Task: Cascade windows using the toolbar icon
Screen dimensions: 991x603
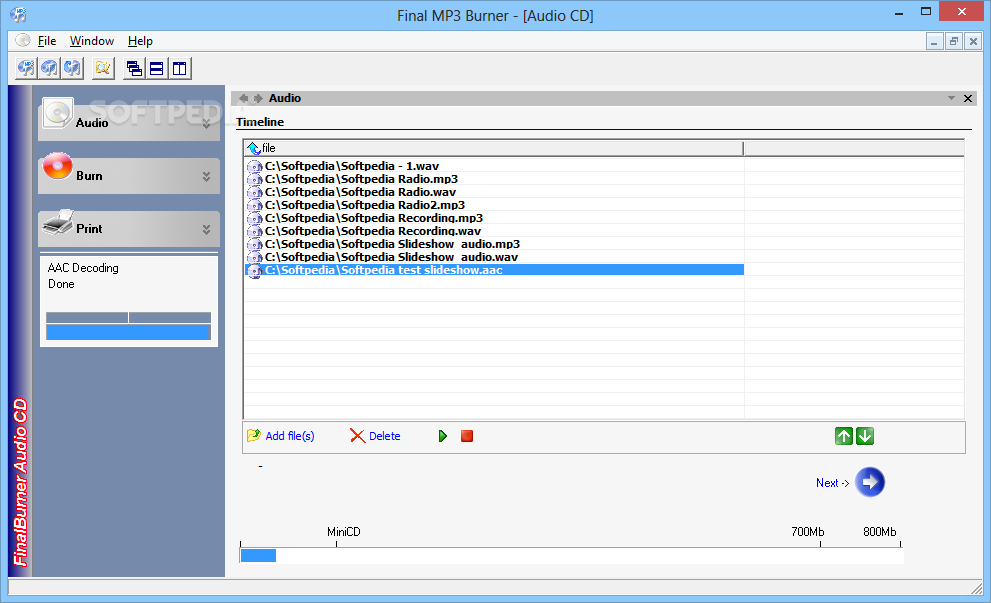Action: (134, 68)
